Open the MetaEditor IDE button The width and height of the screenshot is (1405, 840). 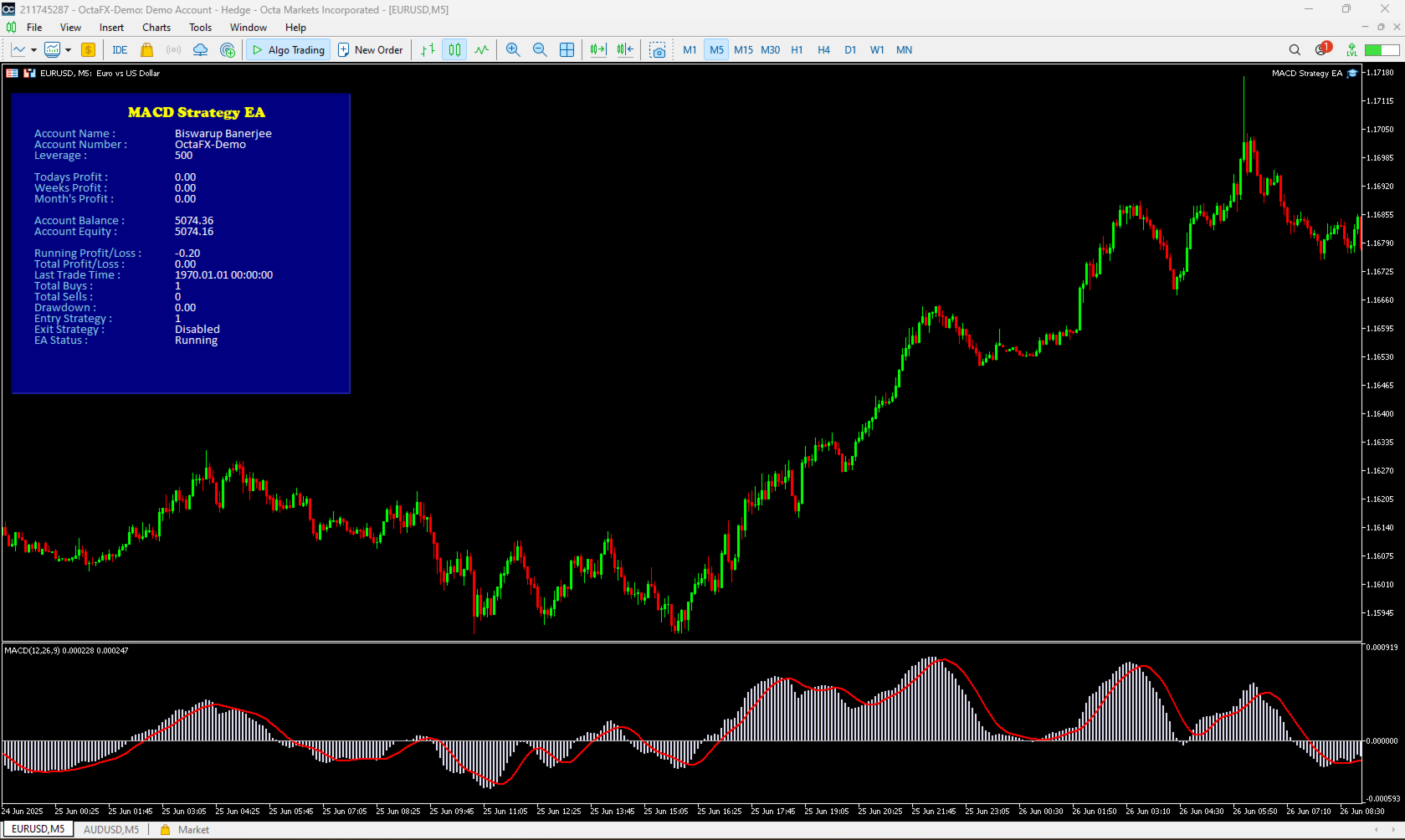point(120,50)
